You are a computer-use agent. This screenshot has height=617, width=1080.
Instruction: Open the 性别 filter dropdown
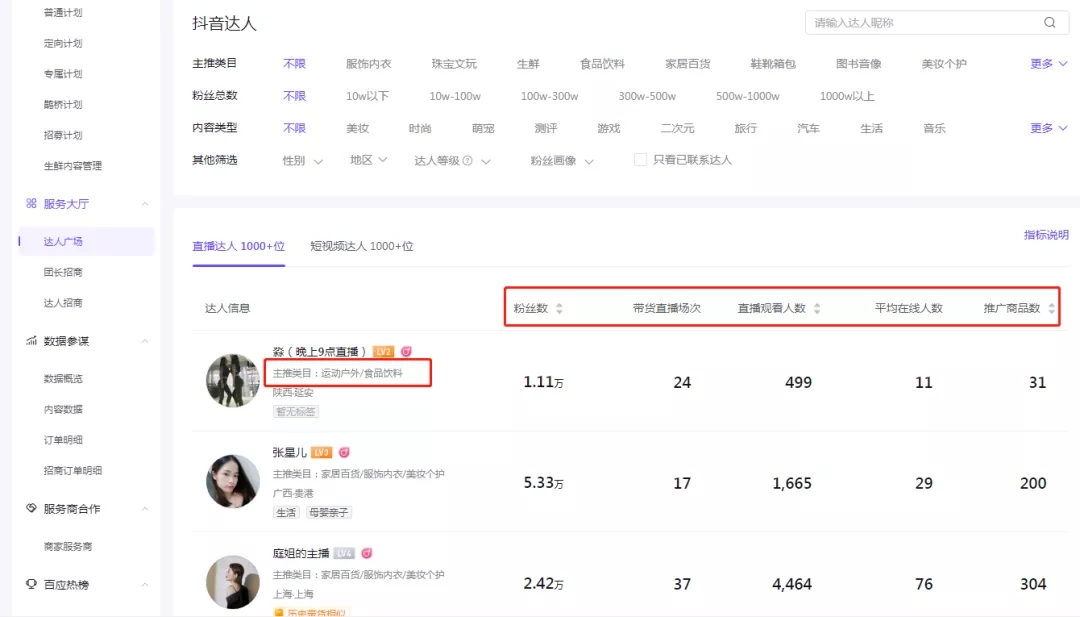302,160
